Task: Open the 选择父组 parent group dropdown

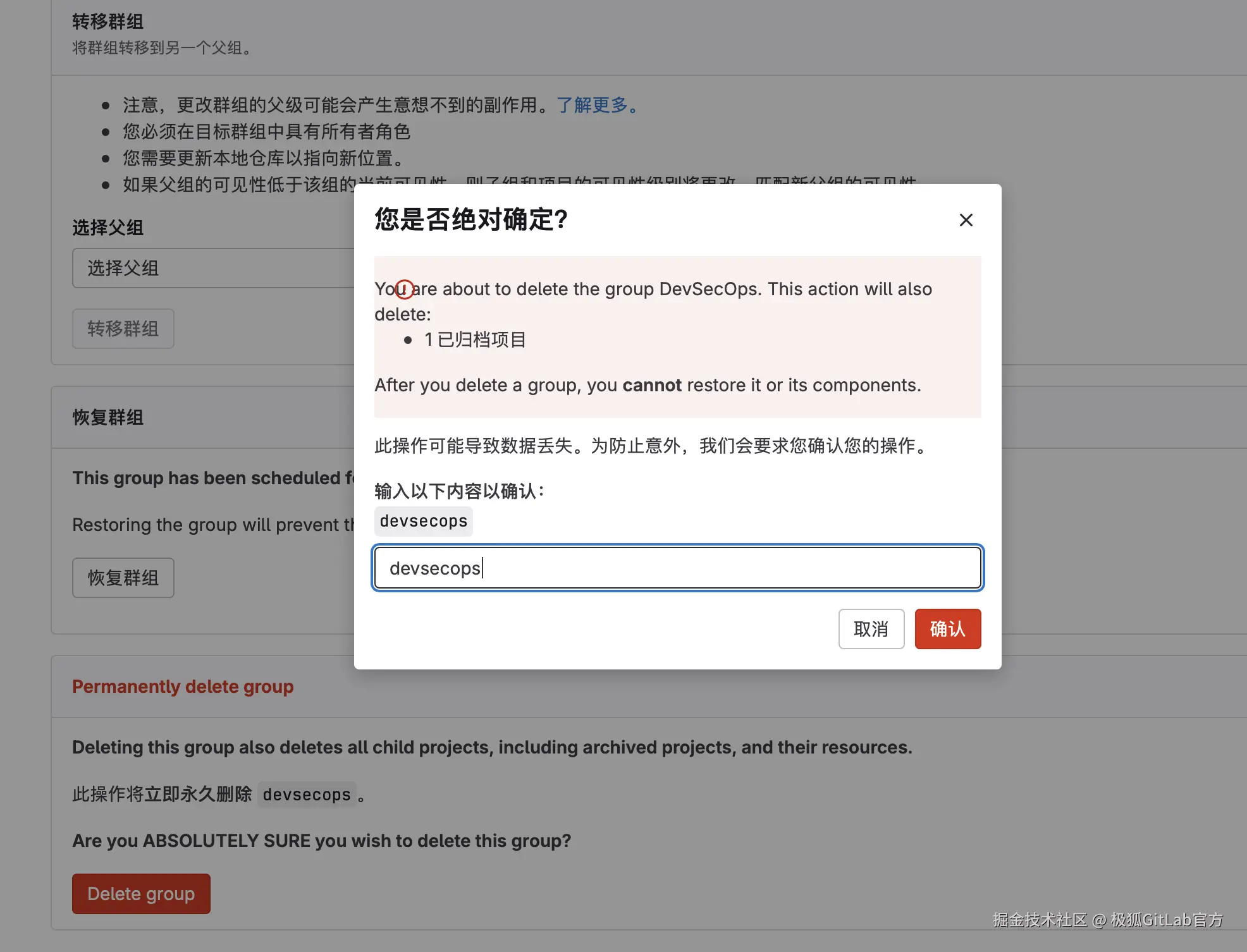Action: 214,268
